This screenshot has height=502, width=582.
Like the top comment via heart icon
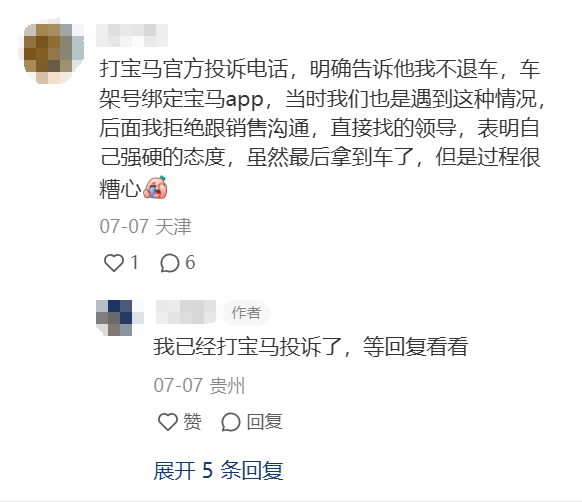[x=114, y=263]
